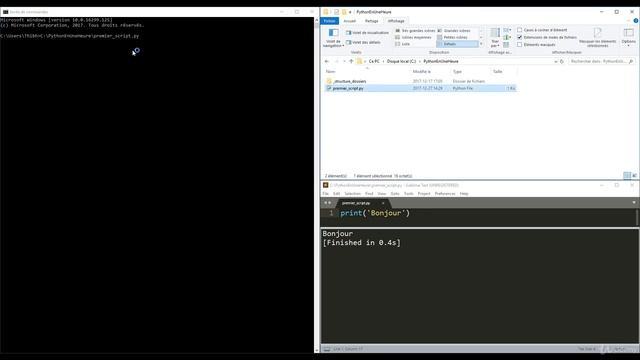640x360 pixels.
Task: Enable Éléments masqués checkbox
Action: 520,44
